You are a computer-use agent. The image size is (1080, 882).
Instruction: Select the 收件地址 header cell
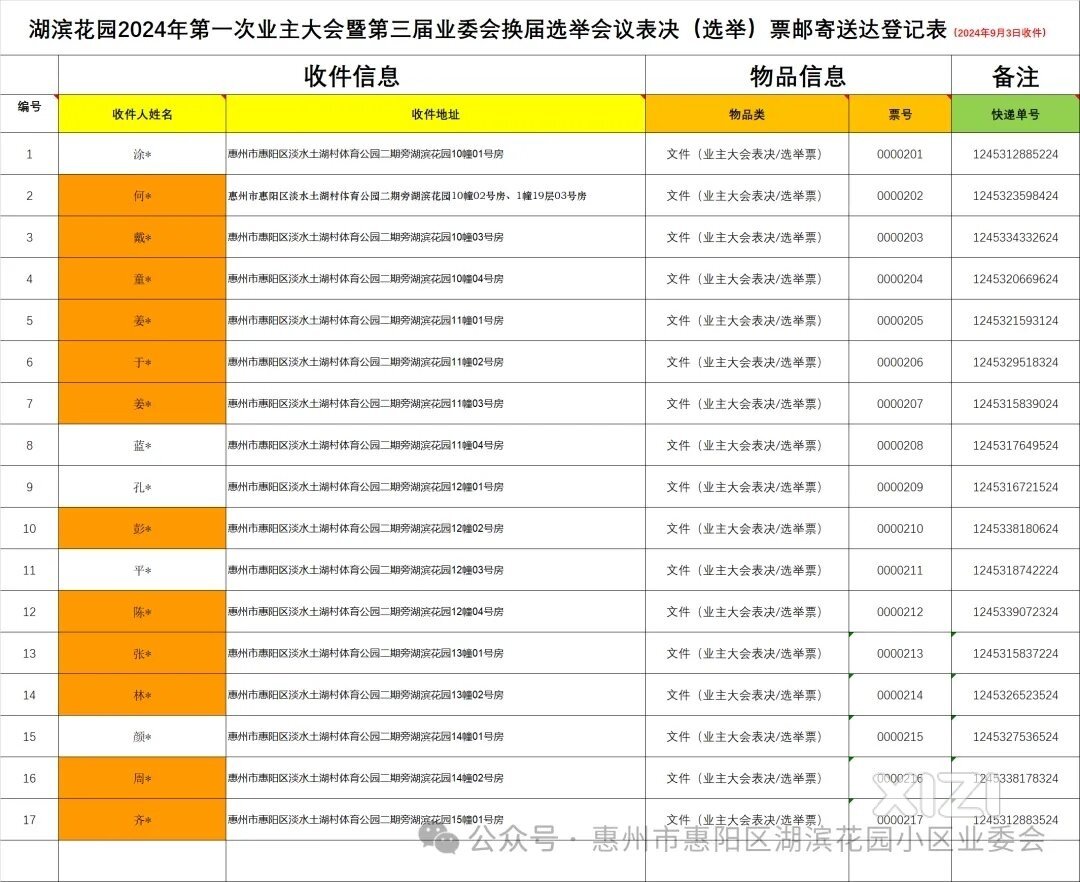[435, 114]
